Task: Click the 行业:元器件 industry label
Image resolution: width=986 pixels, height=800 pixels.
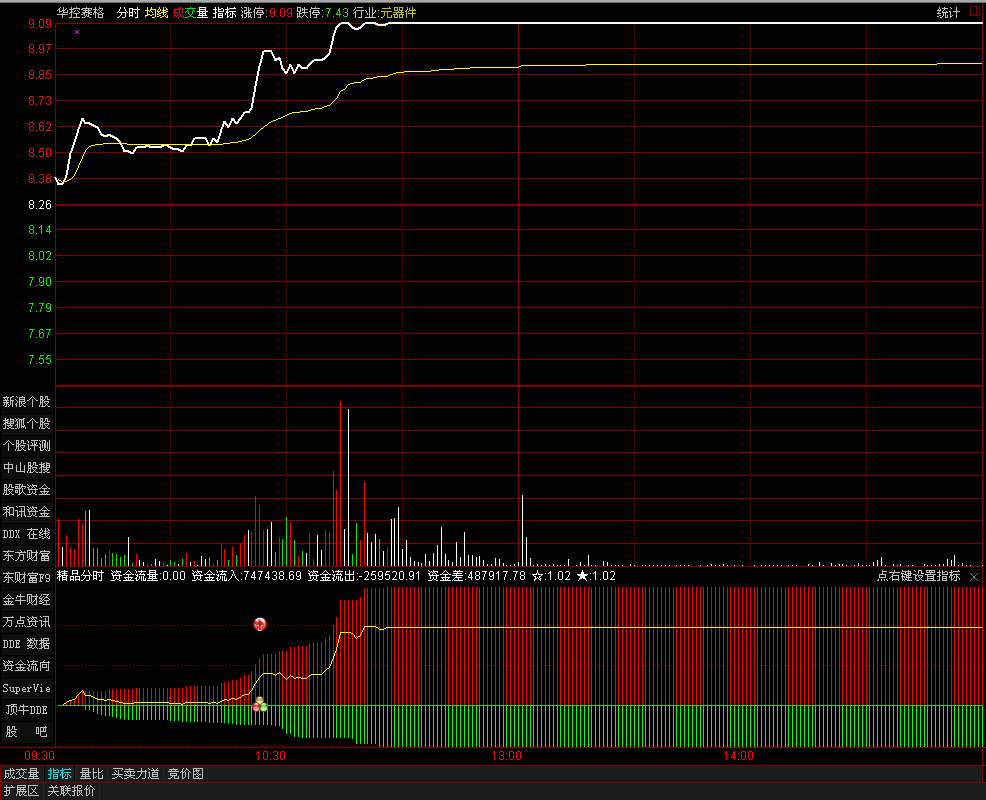Action: pos(385,13)
